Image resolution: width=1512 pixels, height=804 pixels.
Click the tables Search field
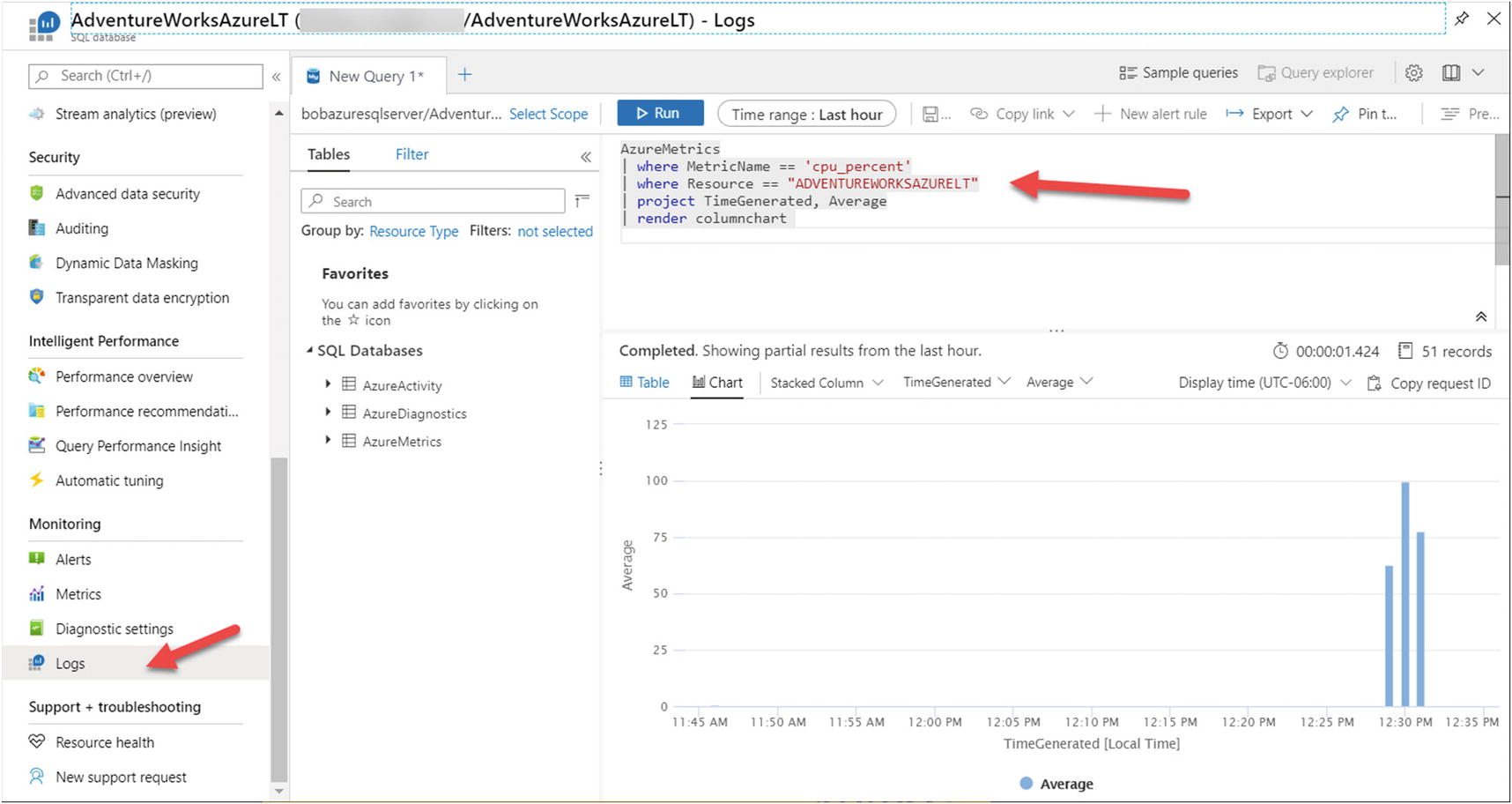[x=433, y=201]
